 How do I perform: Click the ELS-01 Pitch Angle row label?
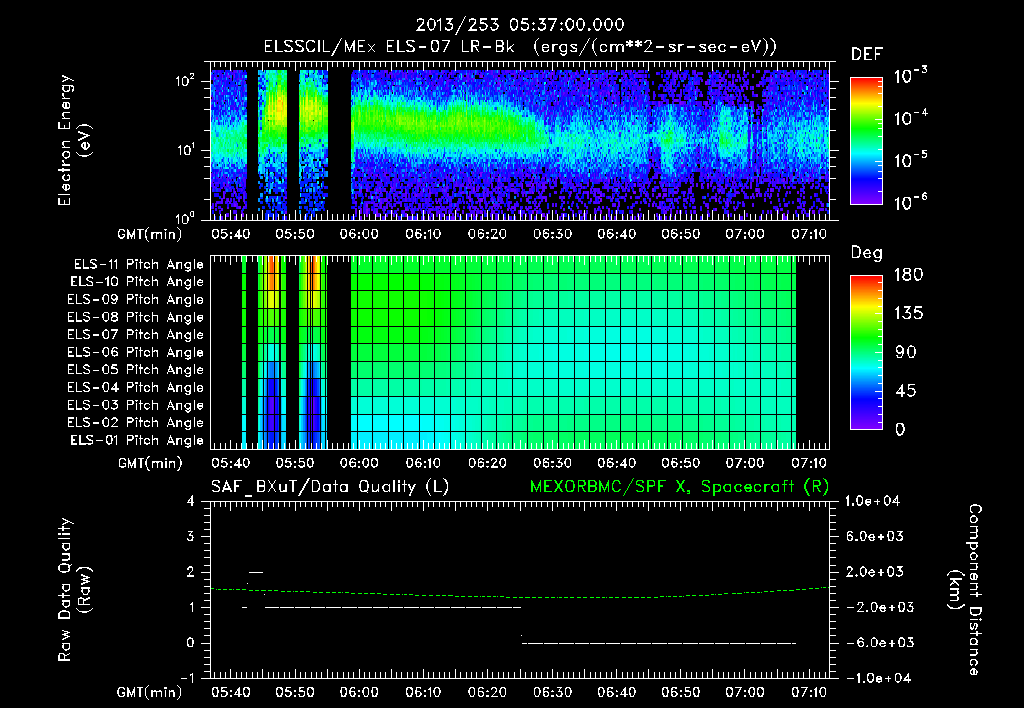[137, 440]
